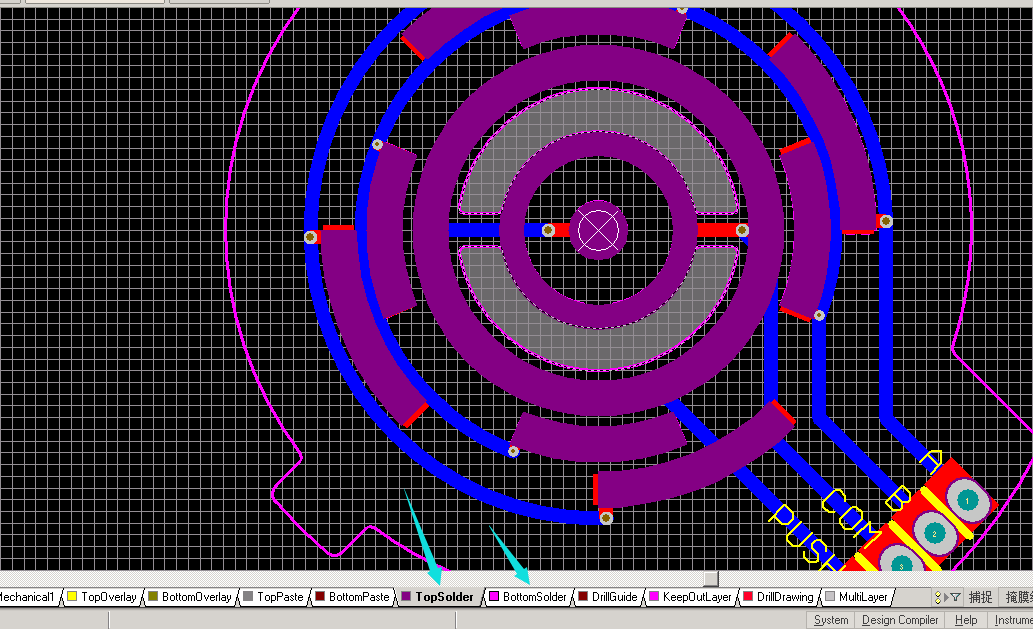1033x629 pixels.
Task: Open the layer sets icon with yellow dots
Action: [938, 597]
